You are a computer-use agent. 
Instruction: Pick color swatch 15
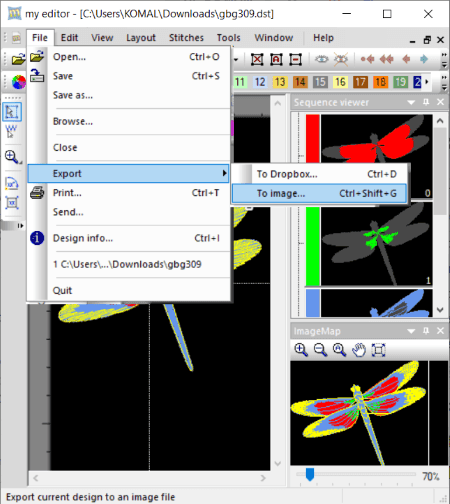(x=320, y=82)
